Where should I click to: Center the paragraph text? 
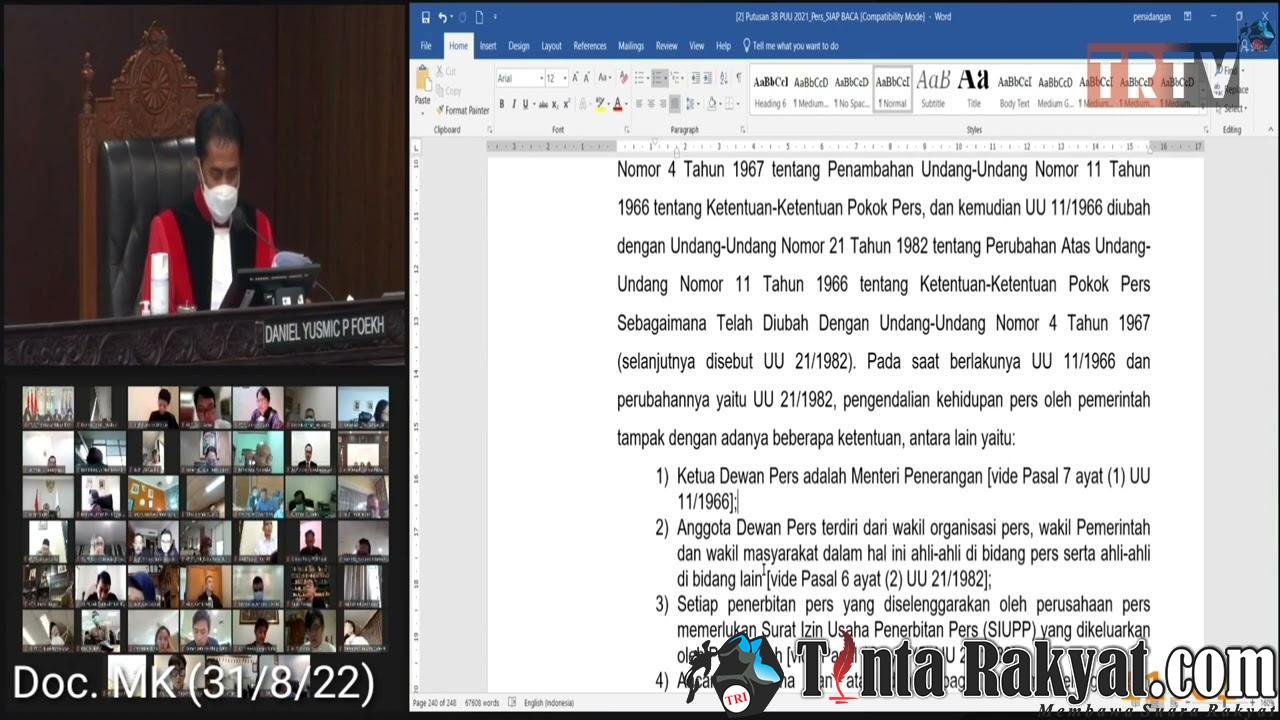[x=651, y=104]
